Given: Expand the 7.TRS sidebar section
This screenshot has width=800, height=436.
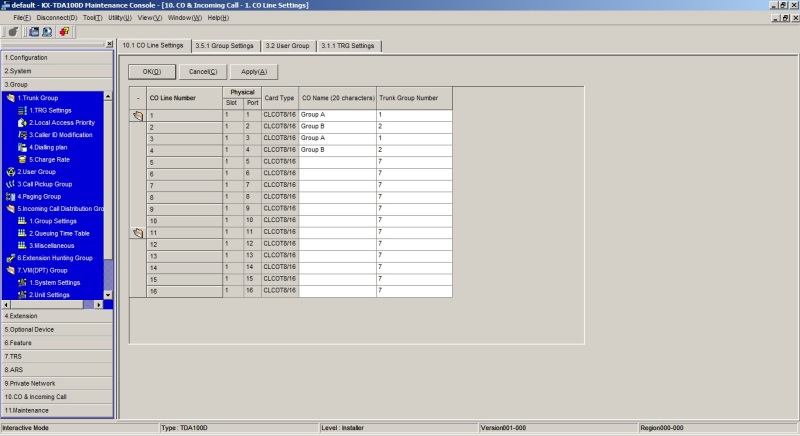Looking at the screenshot, I should (57, 356).
